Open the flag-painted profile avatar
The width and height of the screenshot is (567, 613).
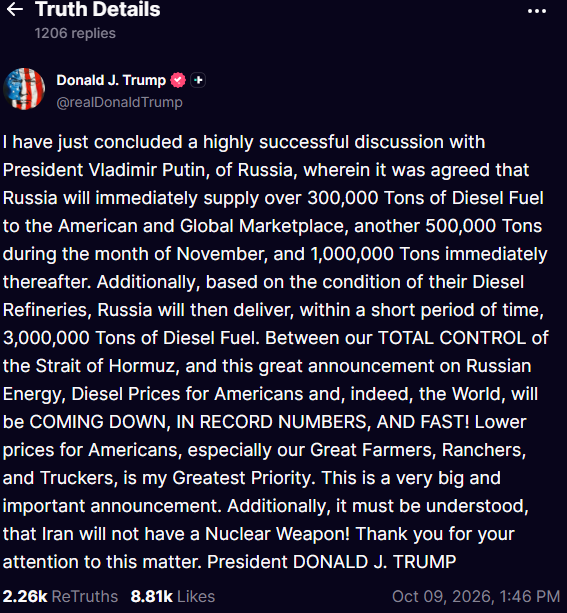pos(24,89)
